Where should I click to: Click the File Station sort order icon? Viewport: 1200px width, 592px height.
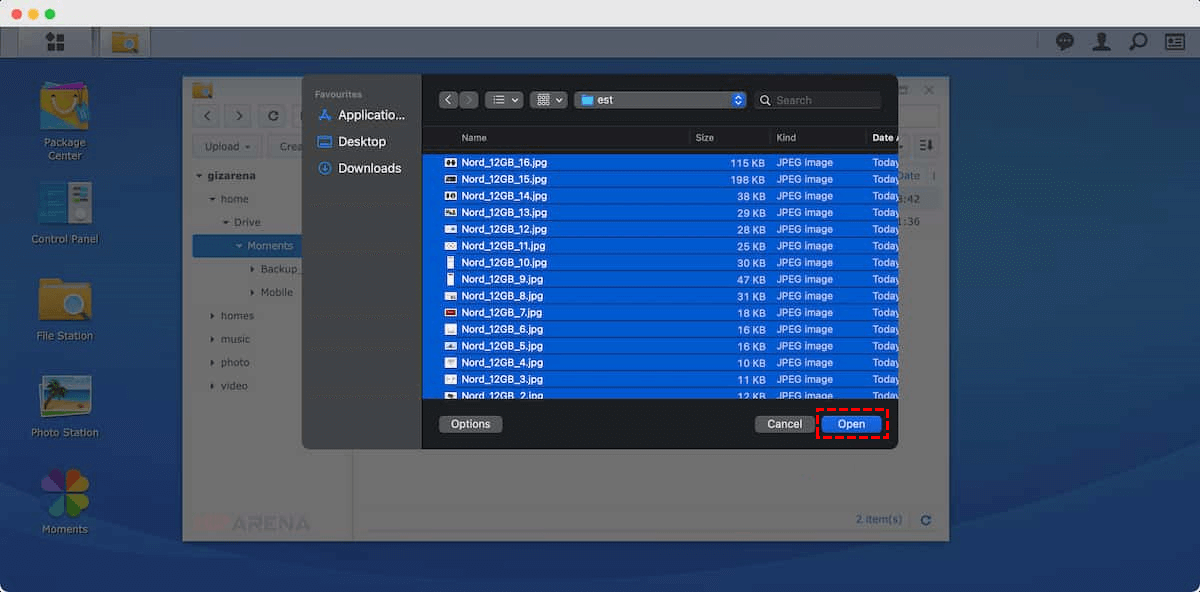tap(926, 146)
